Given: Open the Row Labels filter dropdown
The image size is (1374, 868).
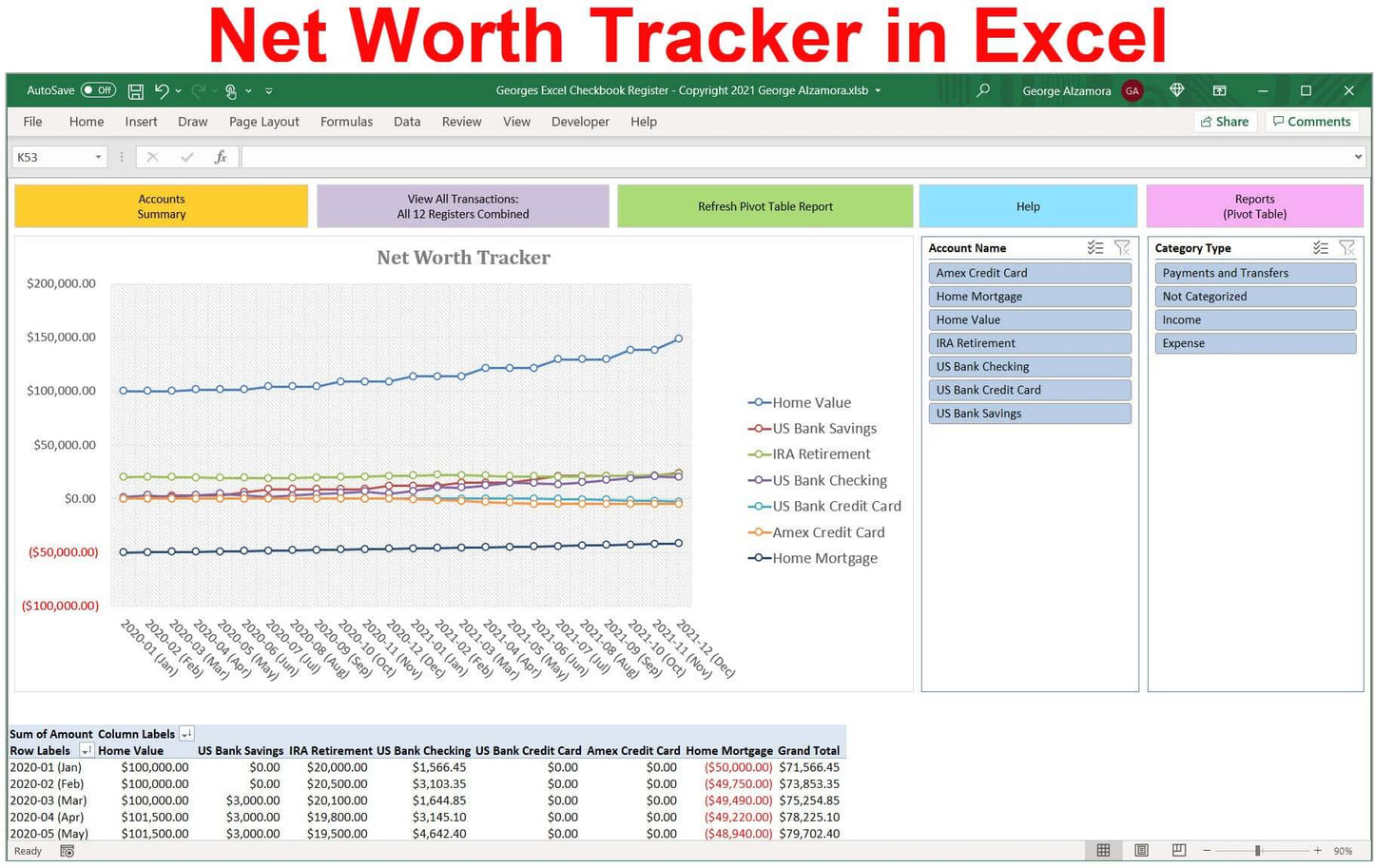Looking at the screenshot, I should pos(86,750).
